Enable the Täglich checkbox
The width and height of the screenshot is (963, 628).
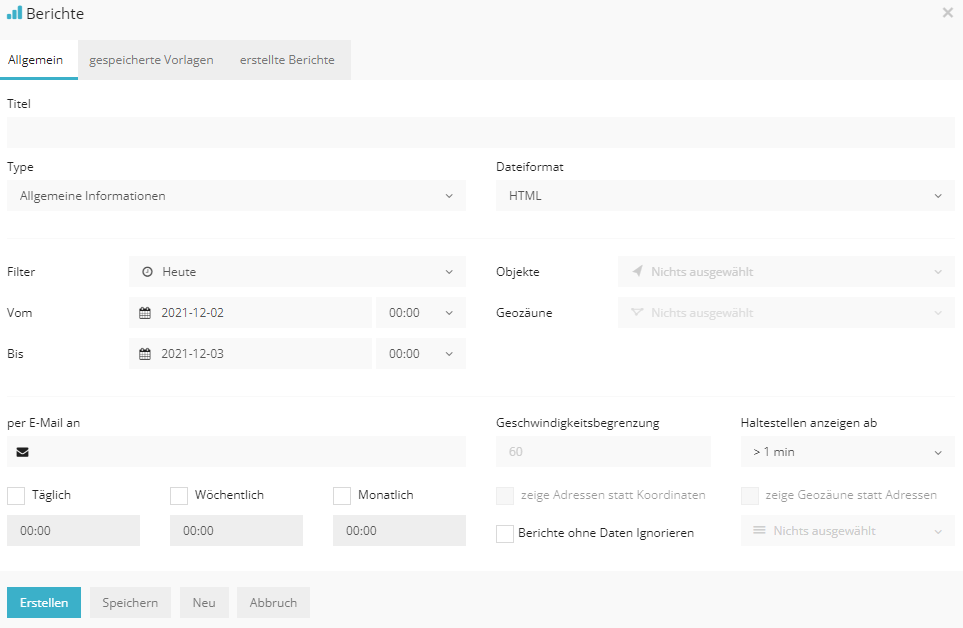(x=16, y=495)
